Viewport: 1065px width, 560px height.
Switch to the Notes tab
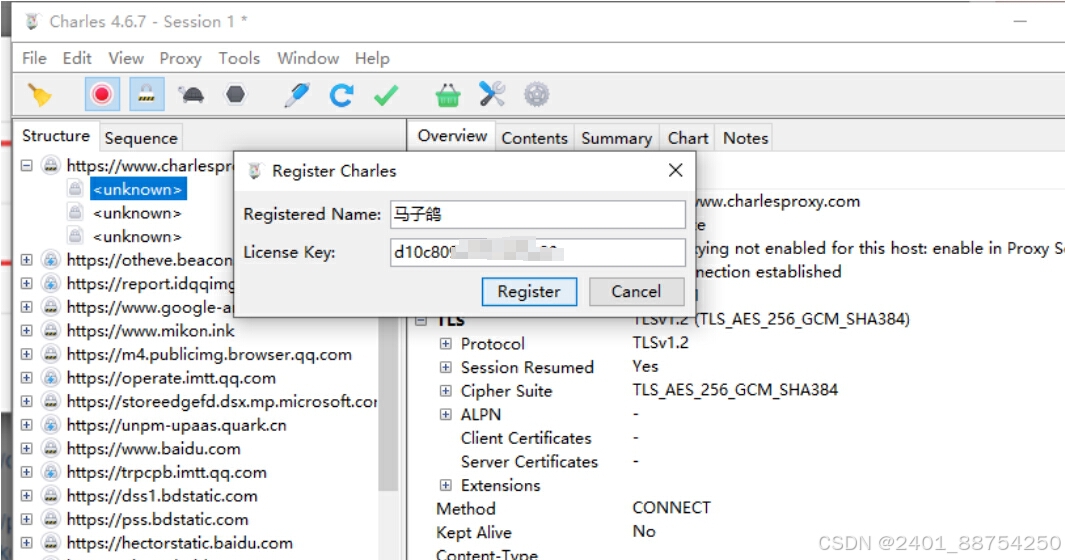tap(746, 138)
